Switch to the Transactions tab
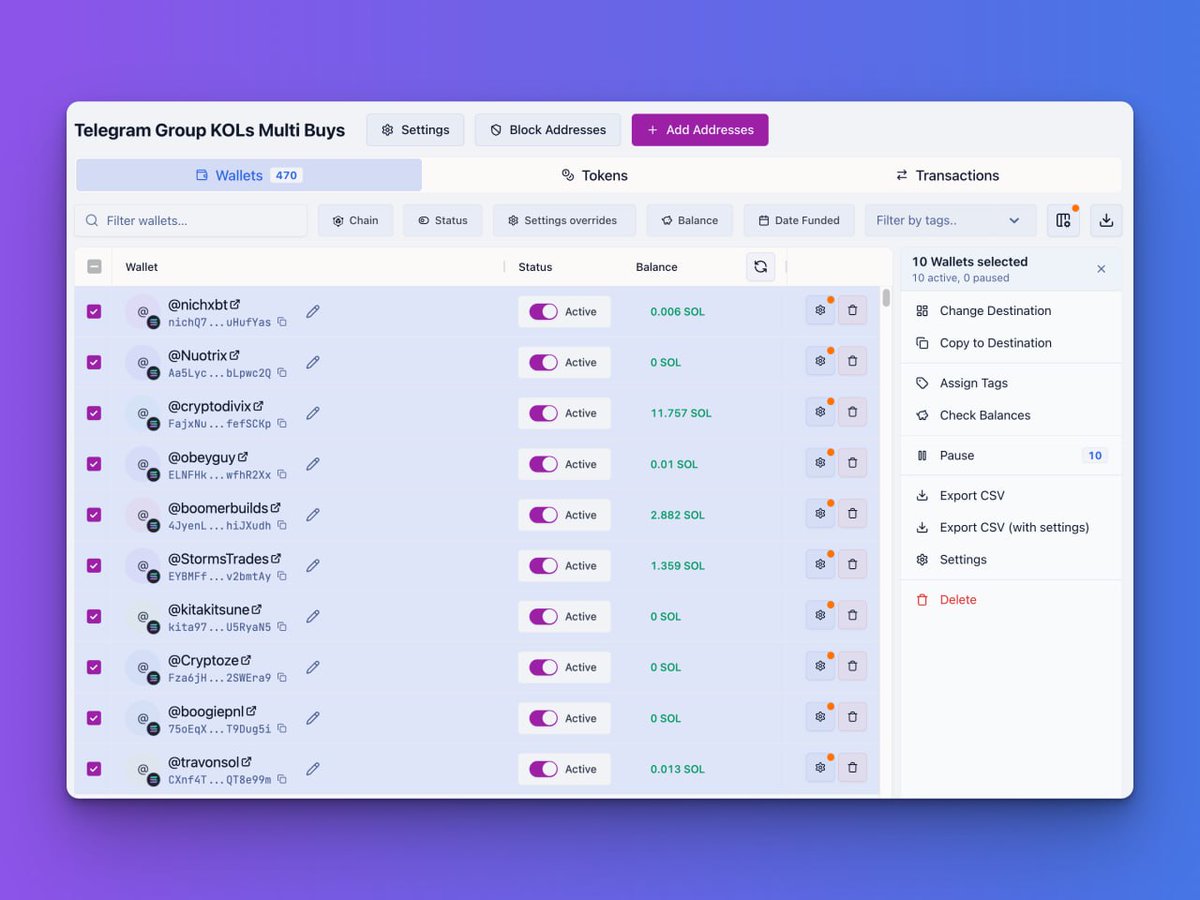 pos(947,175)
